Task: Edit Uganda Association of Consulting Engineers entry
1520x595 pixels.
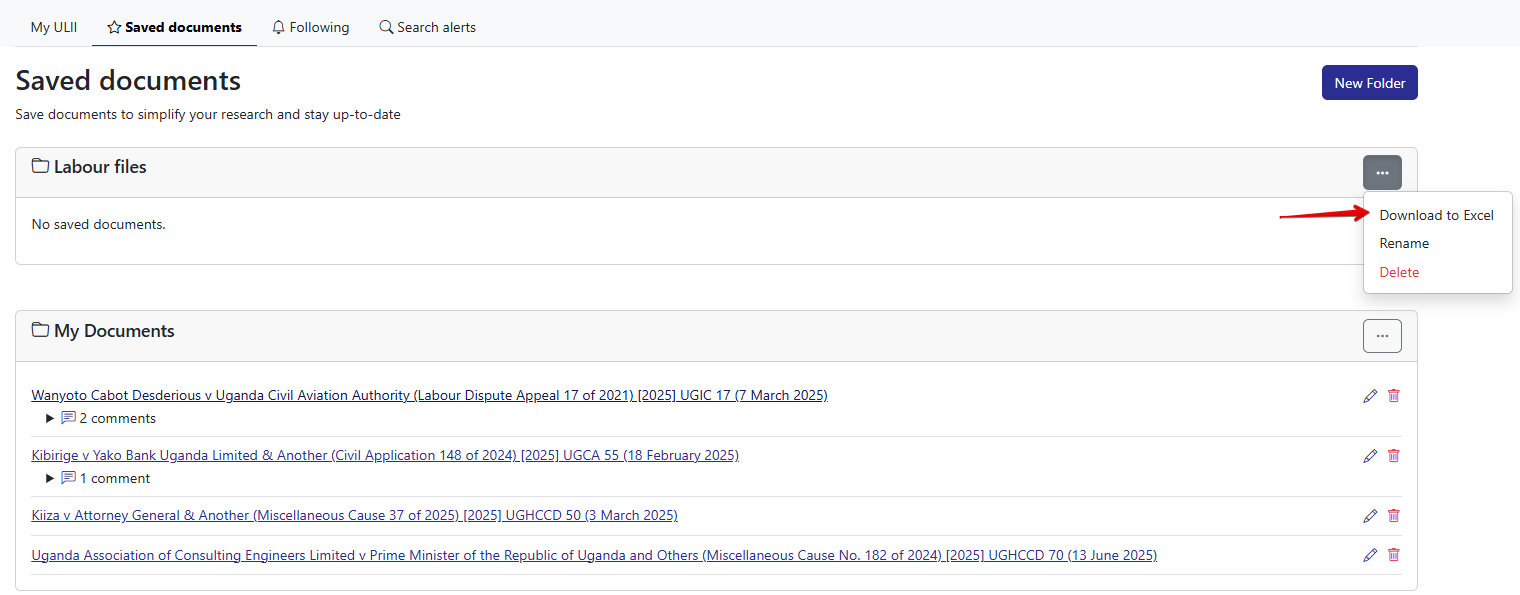Action: click(x=1370, y=555)
